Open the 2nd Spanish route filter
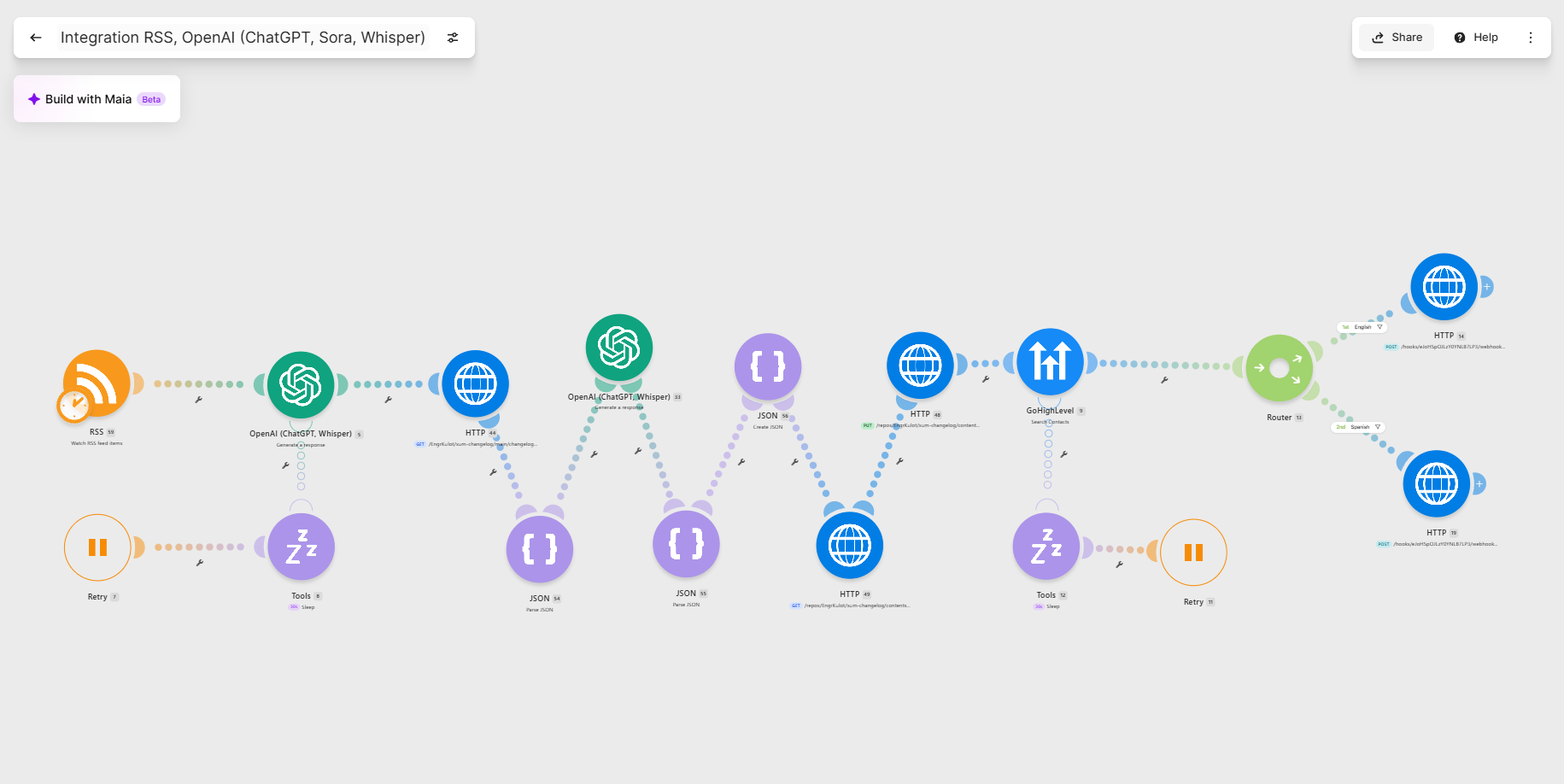The image size is (1564, 784). coord(1358,427)
